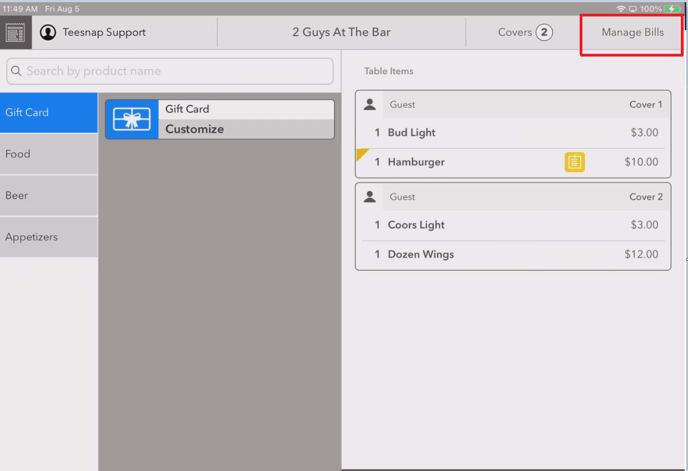Select the Cover 1 guest person icon
Image resolution: width=688 pixels, height=471 pixels.
coord(370,104)
